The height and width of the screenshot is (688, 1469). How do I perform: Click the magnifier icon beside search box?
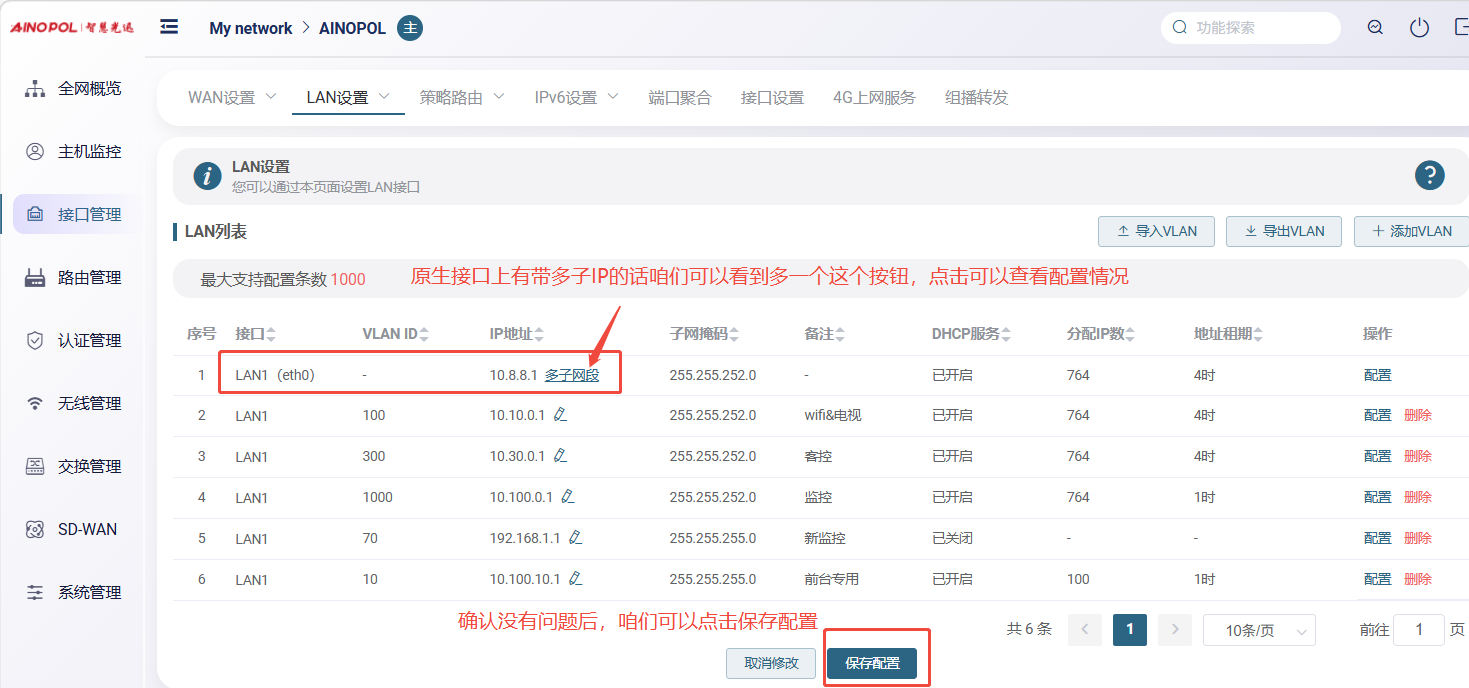[1375, 28]
